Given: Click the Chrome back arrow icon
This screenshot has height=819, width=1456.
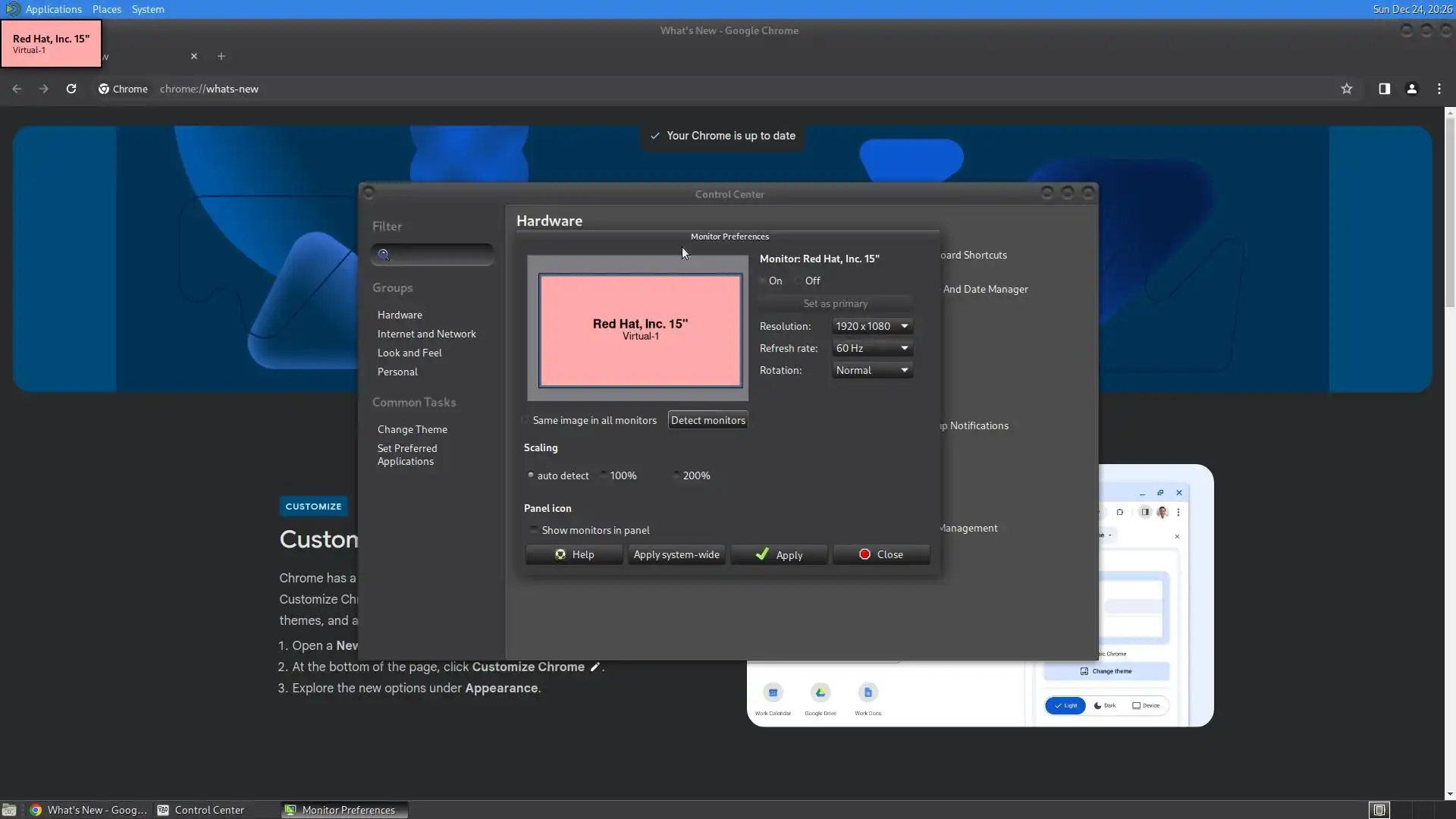Looking at the screenshot, I should coord(17,89).
